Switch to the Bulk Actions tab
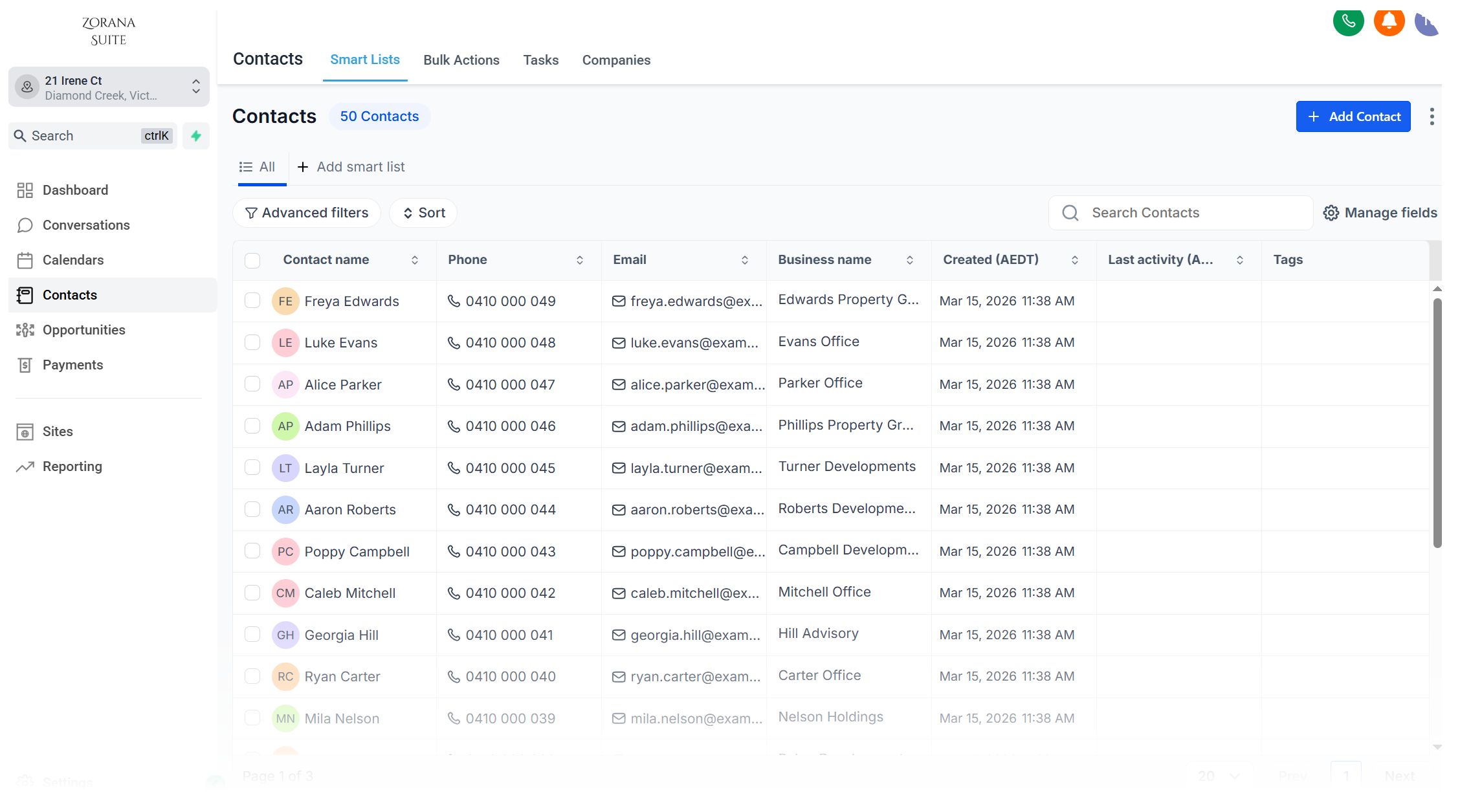Viewport: 1460px width, 812px height. [461, 60]
